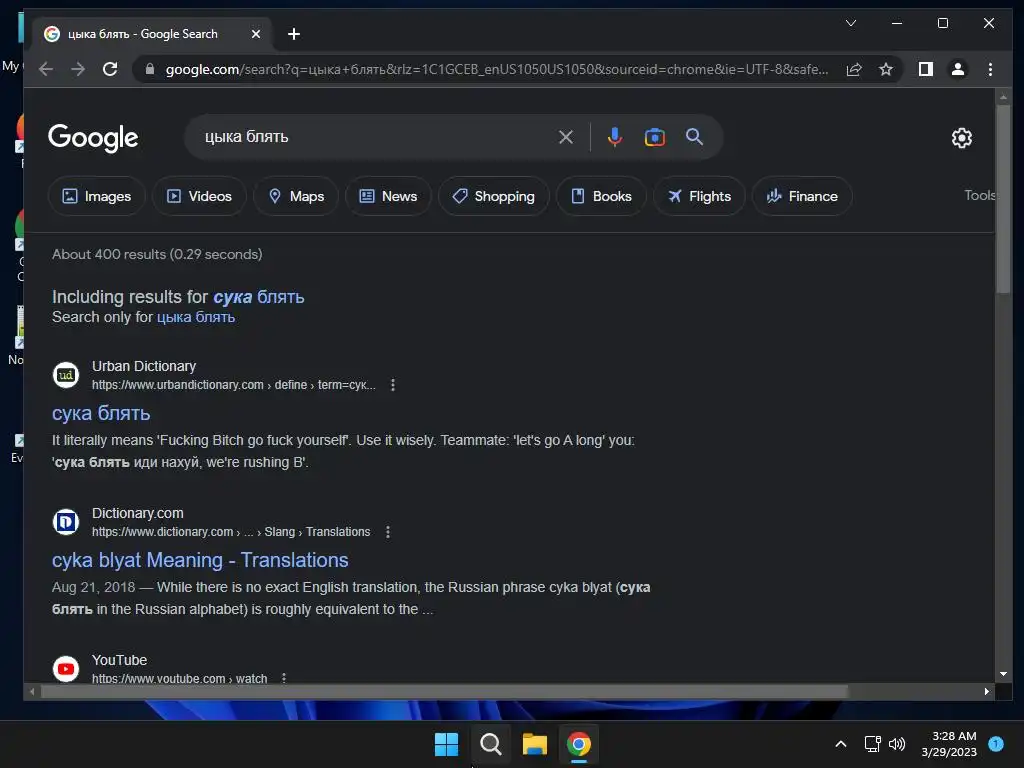Image resolution: width=1024 pixels, height=768 pixels.
Task: Click the vertical scrollbar thumb
Action: 1002,199
